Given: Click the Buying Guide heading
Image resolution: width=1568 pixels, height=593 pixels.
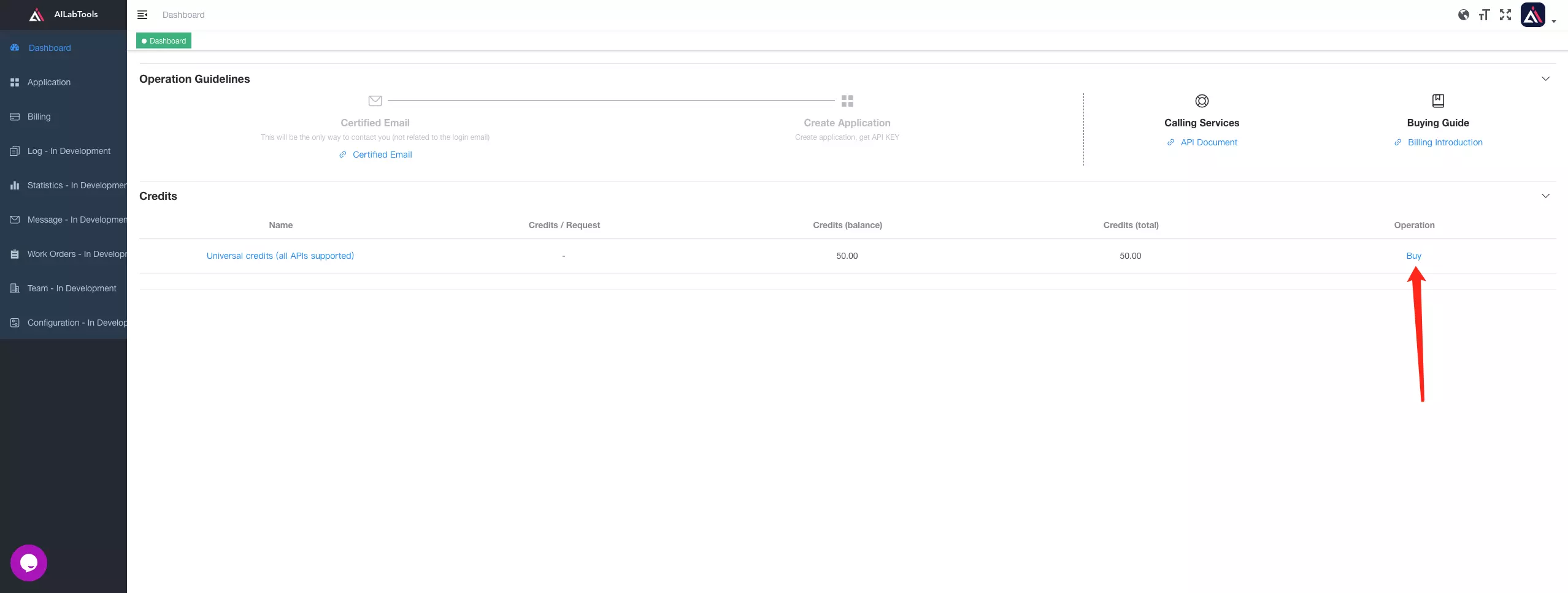Looking at the screenshot, I should point(1438,123).
